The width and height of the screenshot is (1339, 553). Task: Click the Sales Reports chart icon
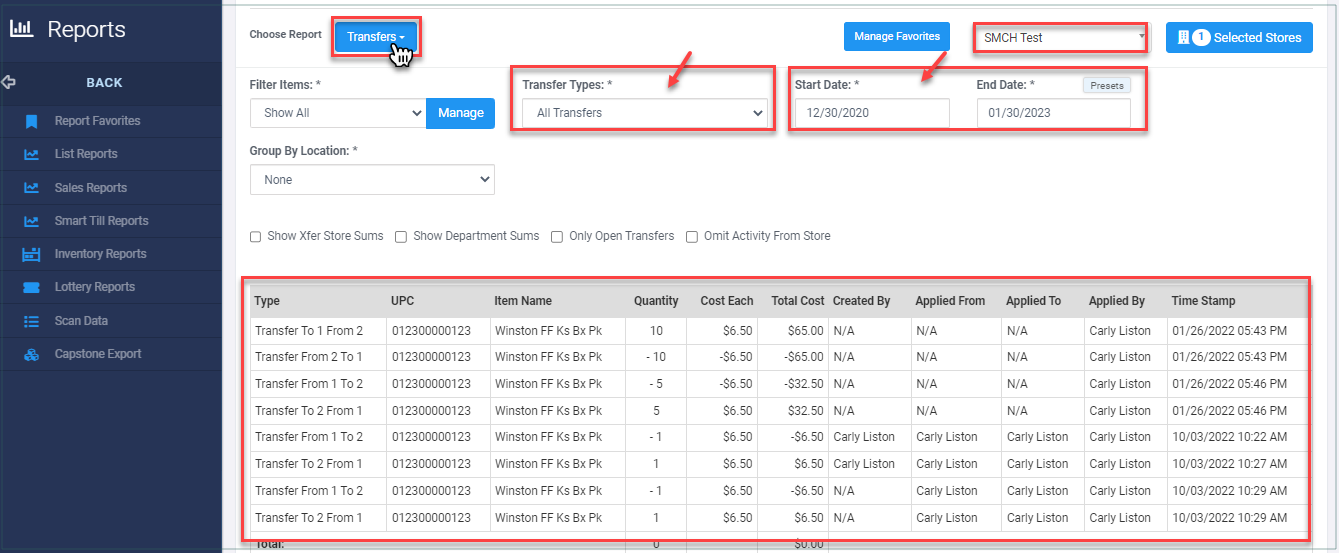[x=31, y=188]
